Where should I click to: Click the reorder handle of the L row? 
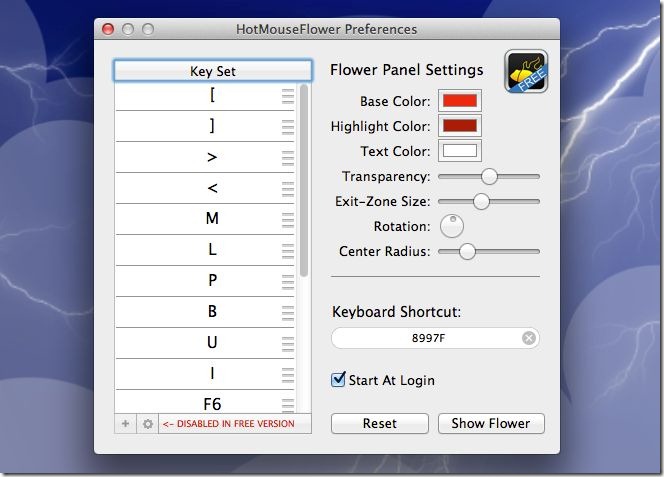288,251
